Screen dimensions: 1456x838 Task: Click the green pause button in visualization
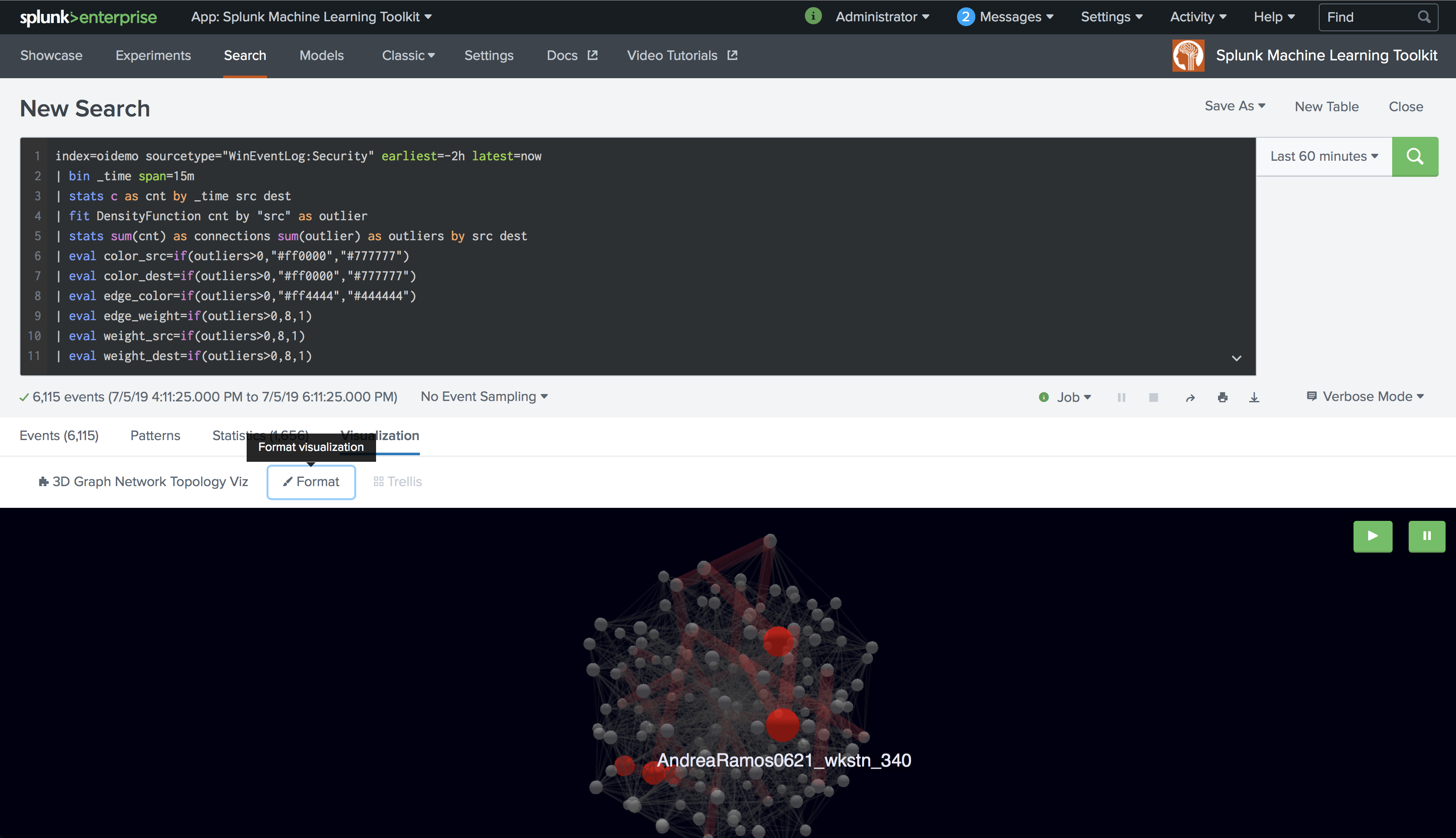coord(1426,536)
